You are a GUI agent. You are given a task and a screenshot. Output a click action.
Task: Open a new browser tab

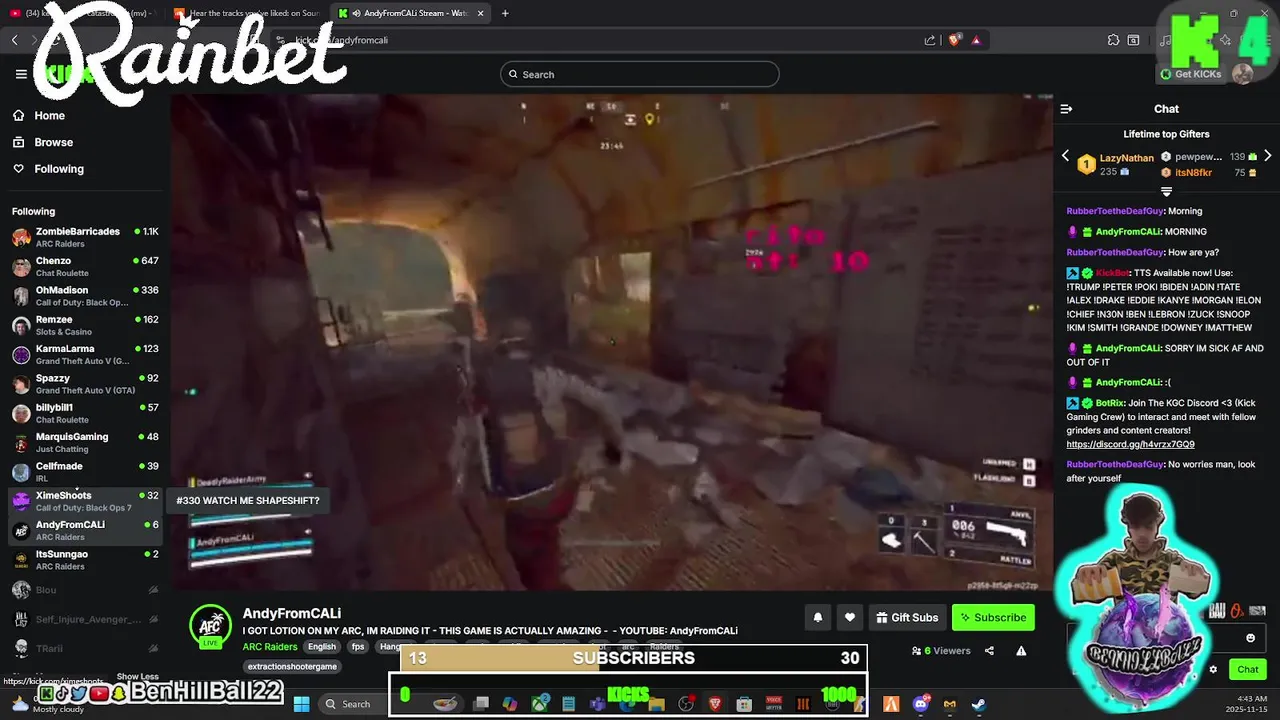click(x=505, y=13)
